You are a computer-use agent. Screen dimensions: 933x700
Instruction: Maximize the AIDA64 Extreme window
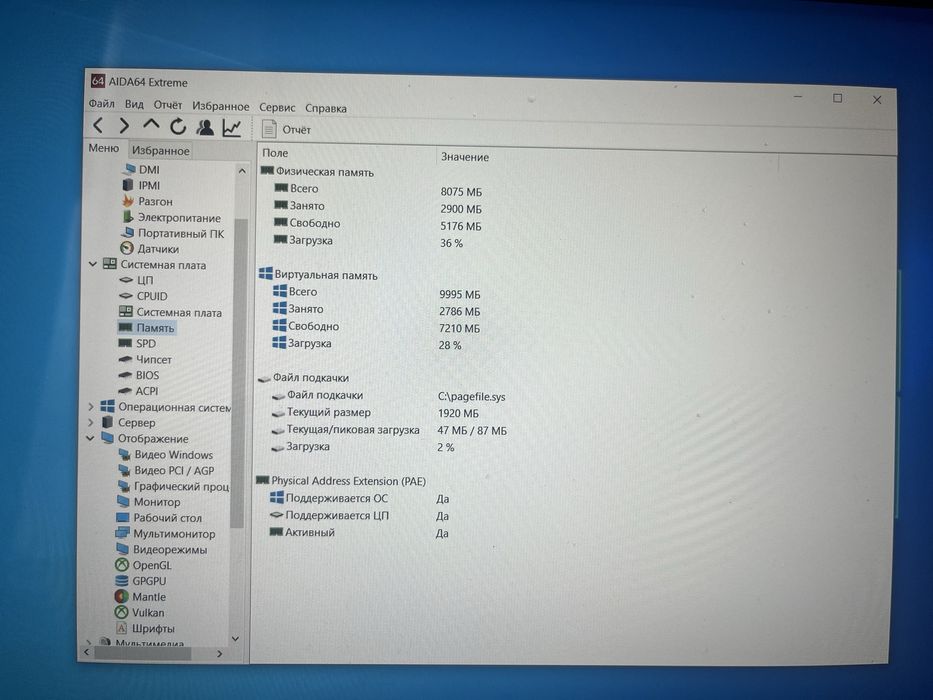(837, 98)
